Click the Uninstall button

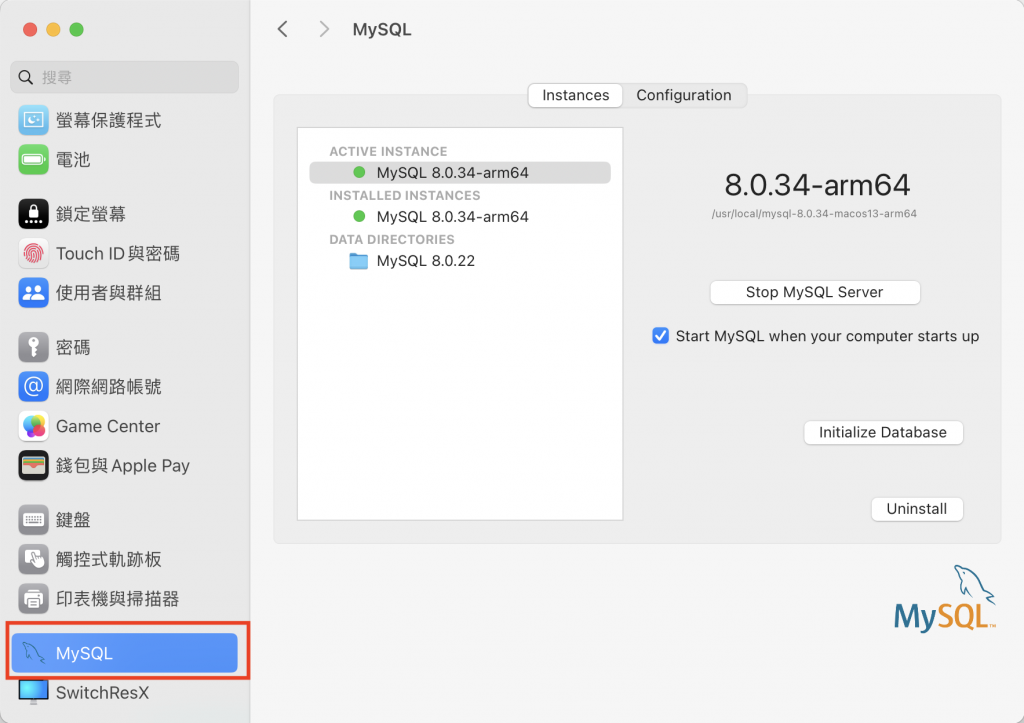pyautogui.click(x=917, y=509)
